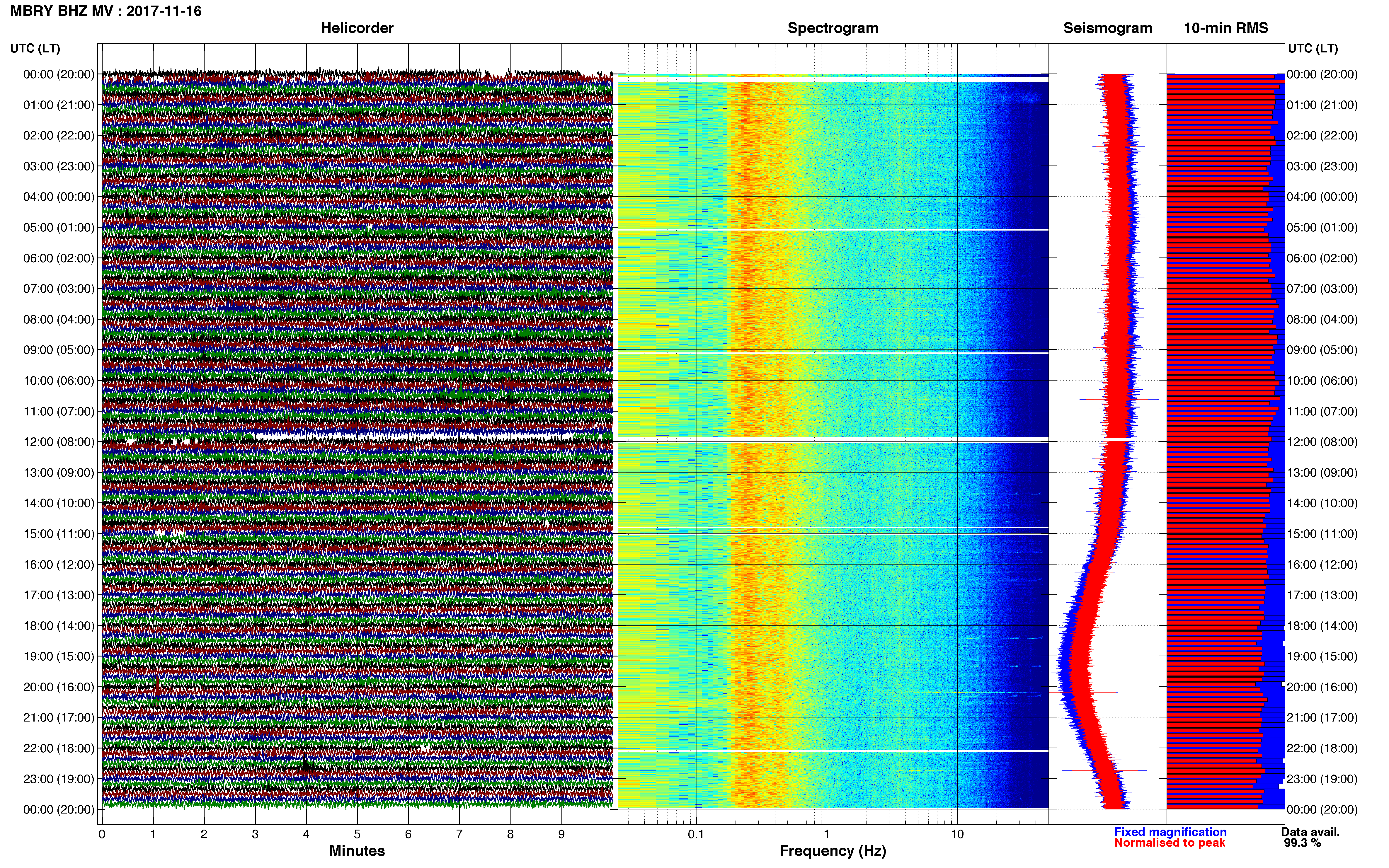Click 08:00 (04:00) label next to the Helicorder
This screenshot has height=868, width=1389.
pos(59,319)
